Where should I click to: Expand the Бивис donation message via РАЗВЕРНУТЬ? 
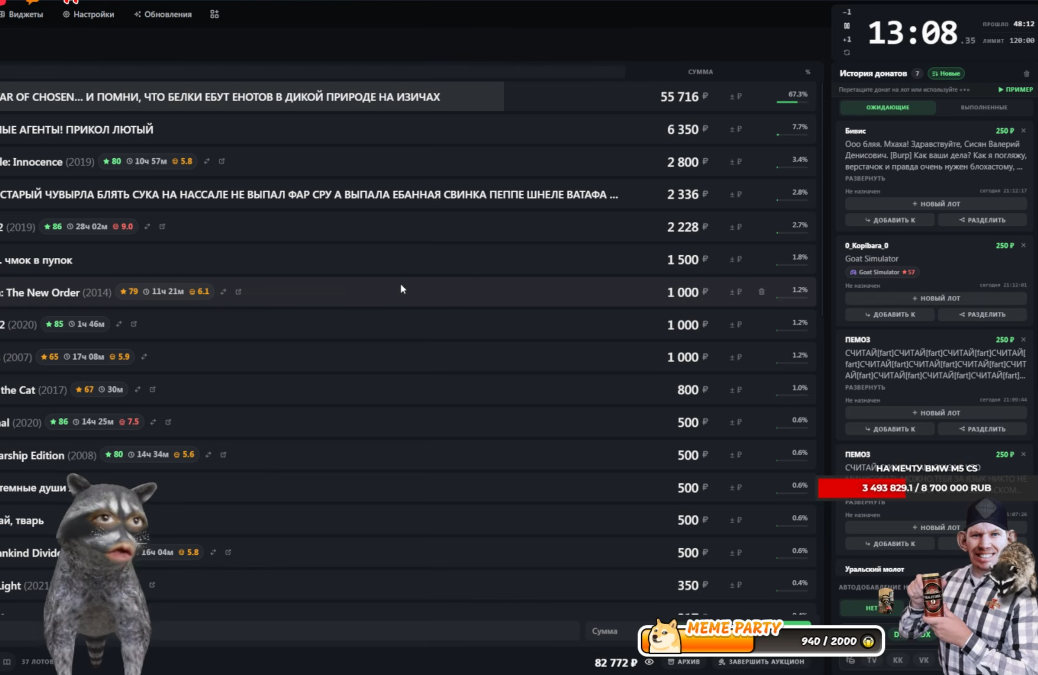865,179
